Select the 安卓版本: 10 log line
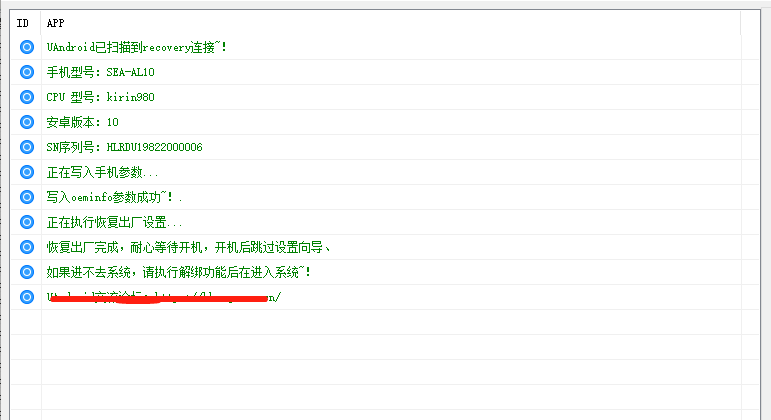 point(82,122)
